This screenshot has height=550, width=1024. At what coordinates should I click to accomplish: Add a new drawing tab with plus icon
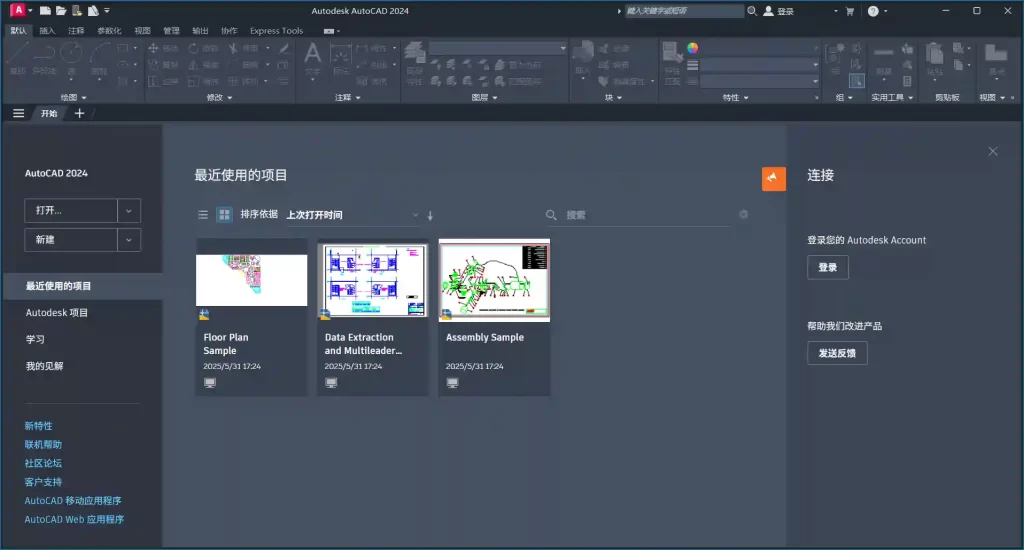click(80, 113)
